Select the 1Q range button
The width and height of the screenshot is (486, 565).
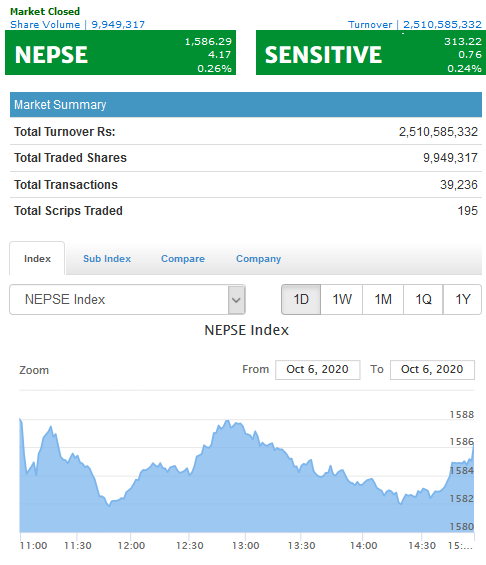423,299
